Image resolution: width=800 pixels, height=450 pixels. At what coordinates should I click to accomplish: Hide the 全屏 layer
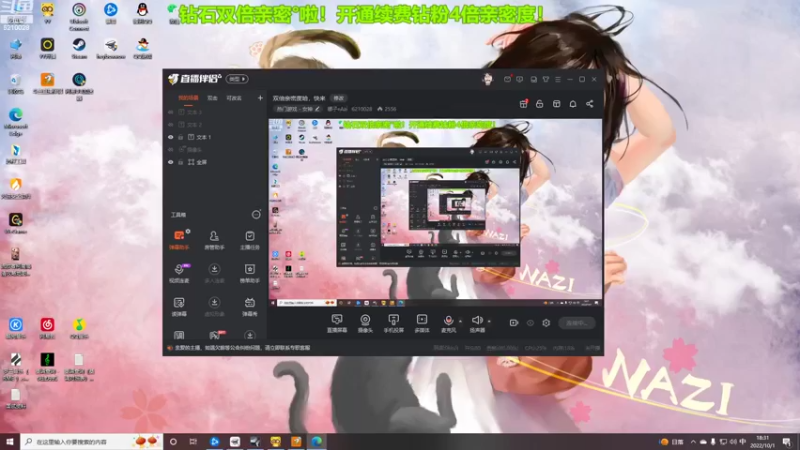click(171, 162)
